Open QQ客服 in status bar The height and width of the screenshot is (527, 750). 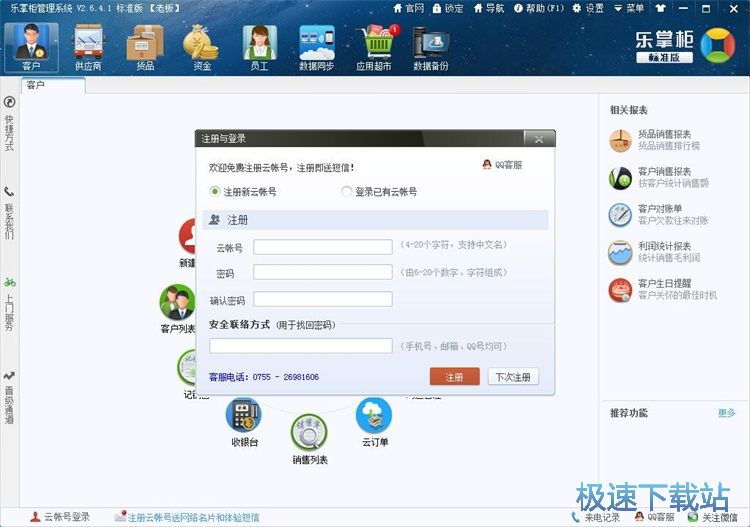tap(655, 517)
